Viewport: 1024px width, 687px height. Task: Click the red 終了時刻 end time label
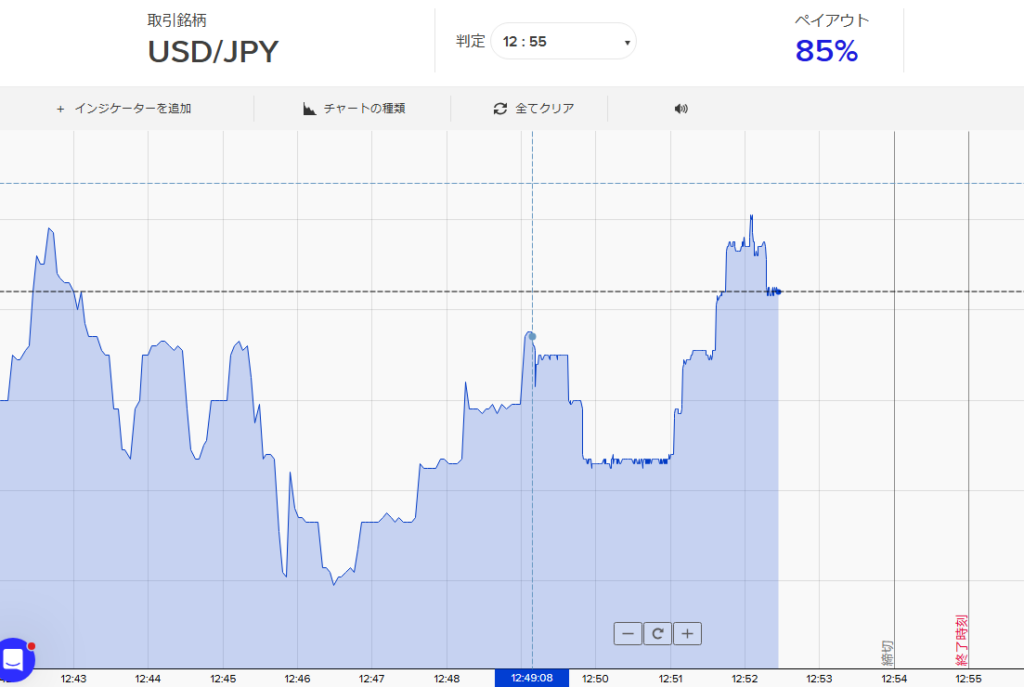tap(962, 640)
